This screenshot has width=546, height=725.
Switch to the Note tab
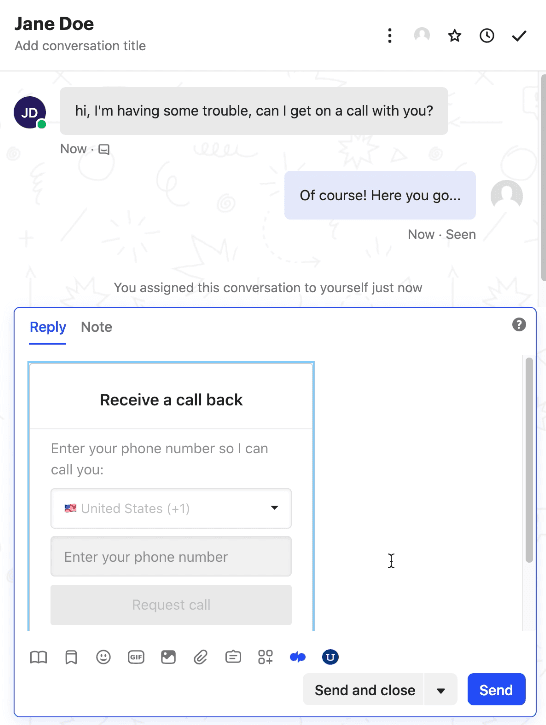[x=97, y=327]
